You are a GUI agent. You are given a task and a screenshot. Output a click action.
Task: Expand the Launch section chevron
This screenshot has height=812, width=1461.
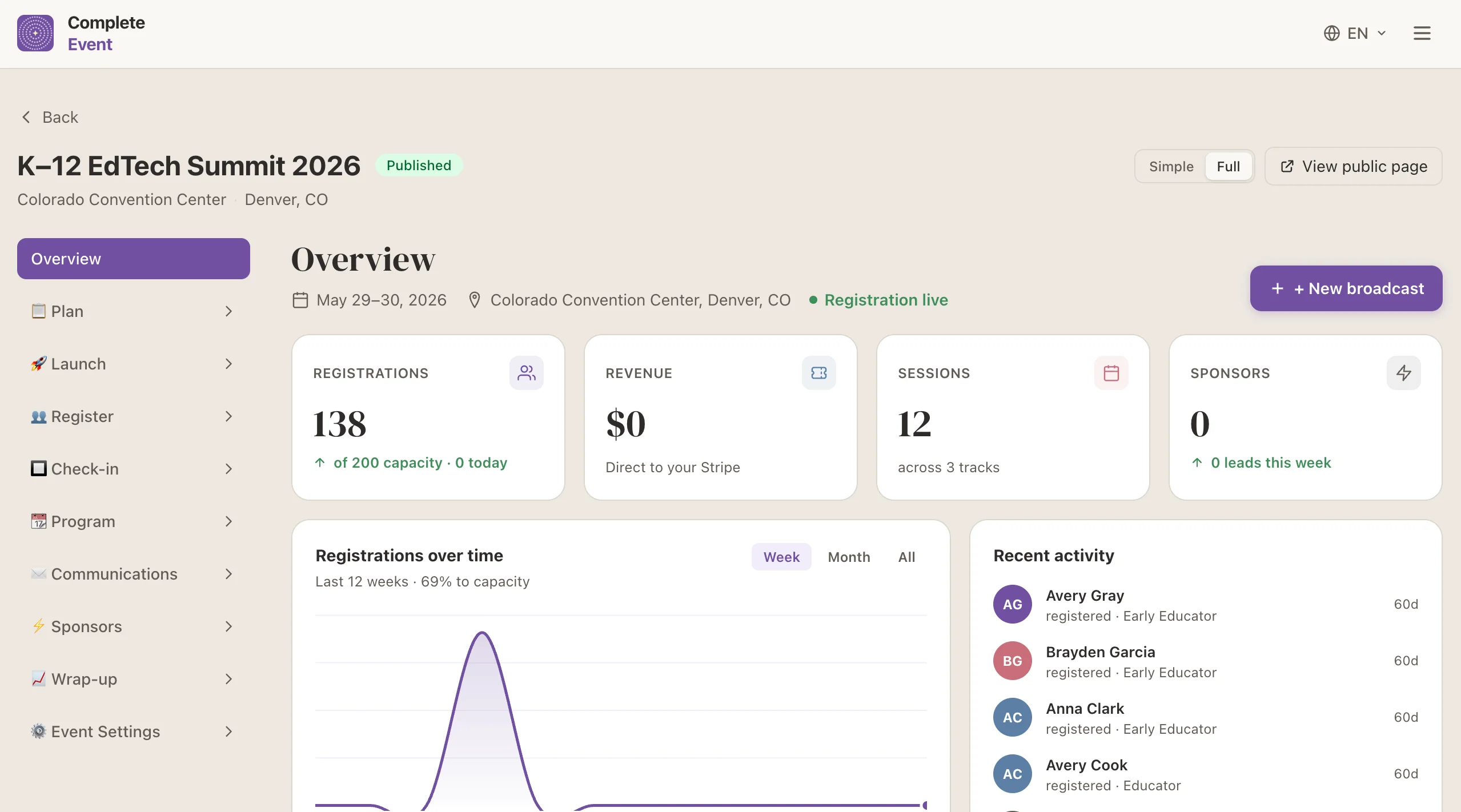(x=228, y=364)
